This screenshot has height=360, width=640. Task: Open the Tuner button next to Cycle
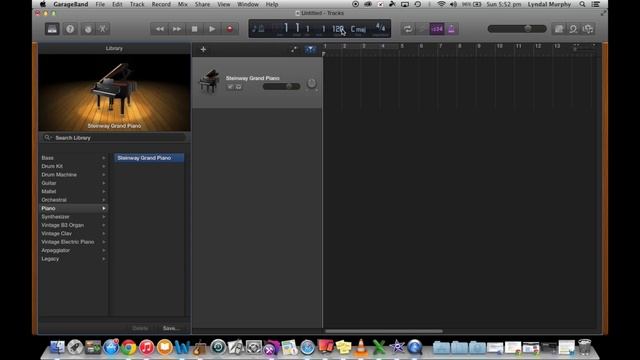[422, 29]
